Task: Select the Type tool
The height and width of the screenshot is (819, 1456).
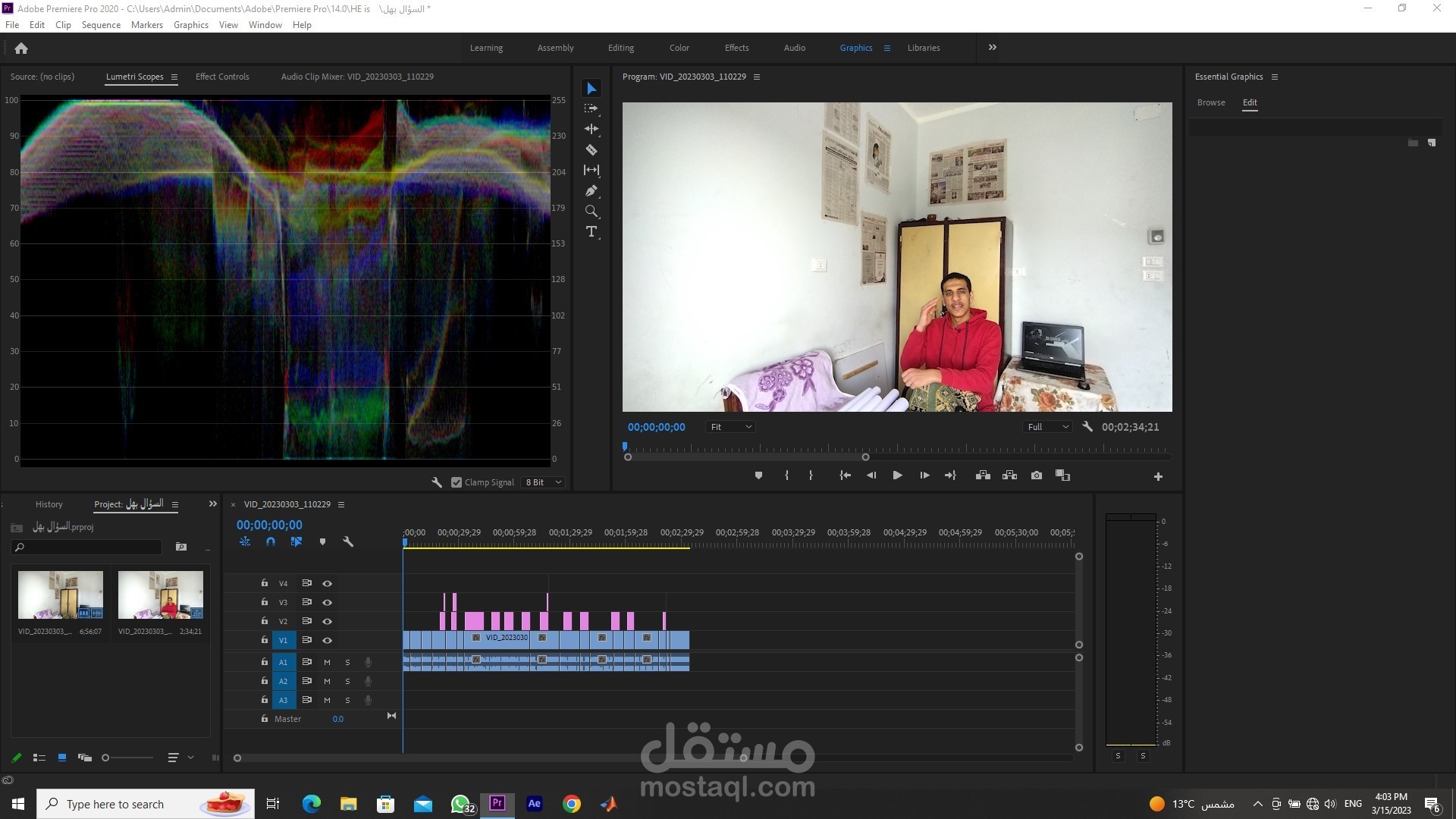Action: click(591, 231)
